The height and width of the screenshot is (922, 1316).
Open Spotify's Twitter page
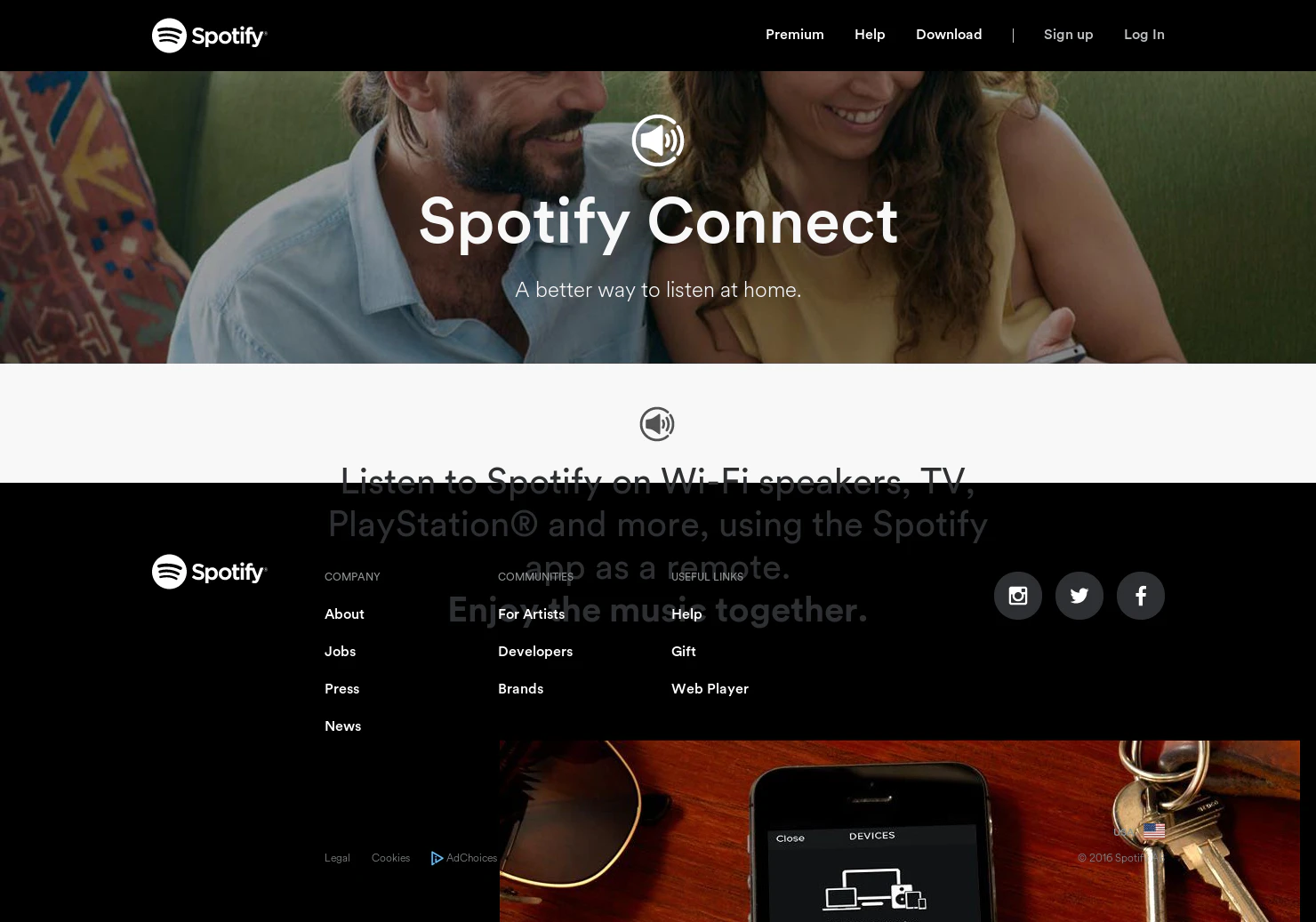point(1079,596)
